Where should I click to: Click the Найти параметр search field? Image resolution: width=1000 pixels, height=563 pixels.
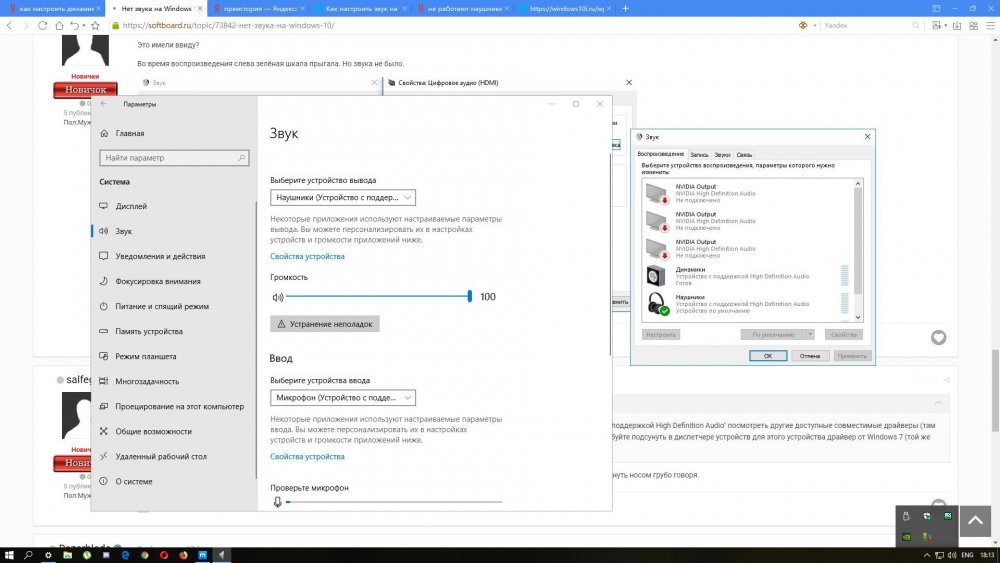174,158
